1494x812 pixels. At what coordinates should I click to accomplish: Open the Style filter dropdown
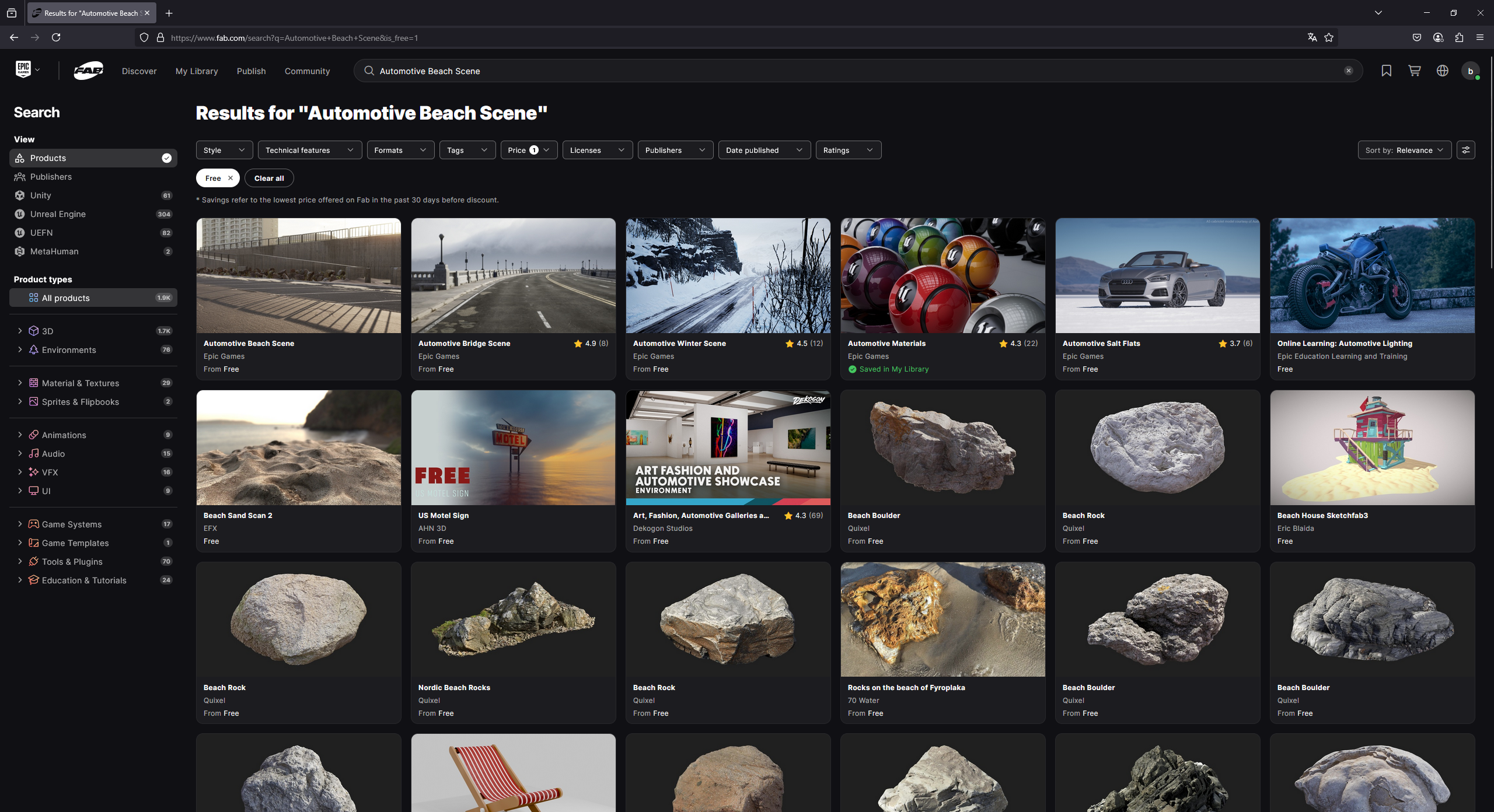point(224,150)
